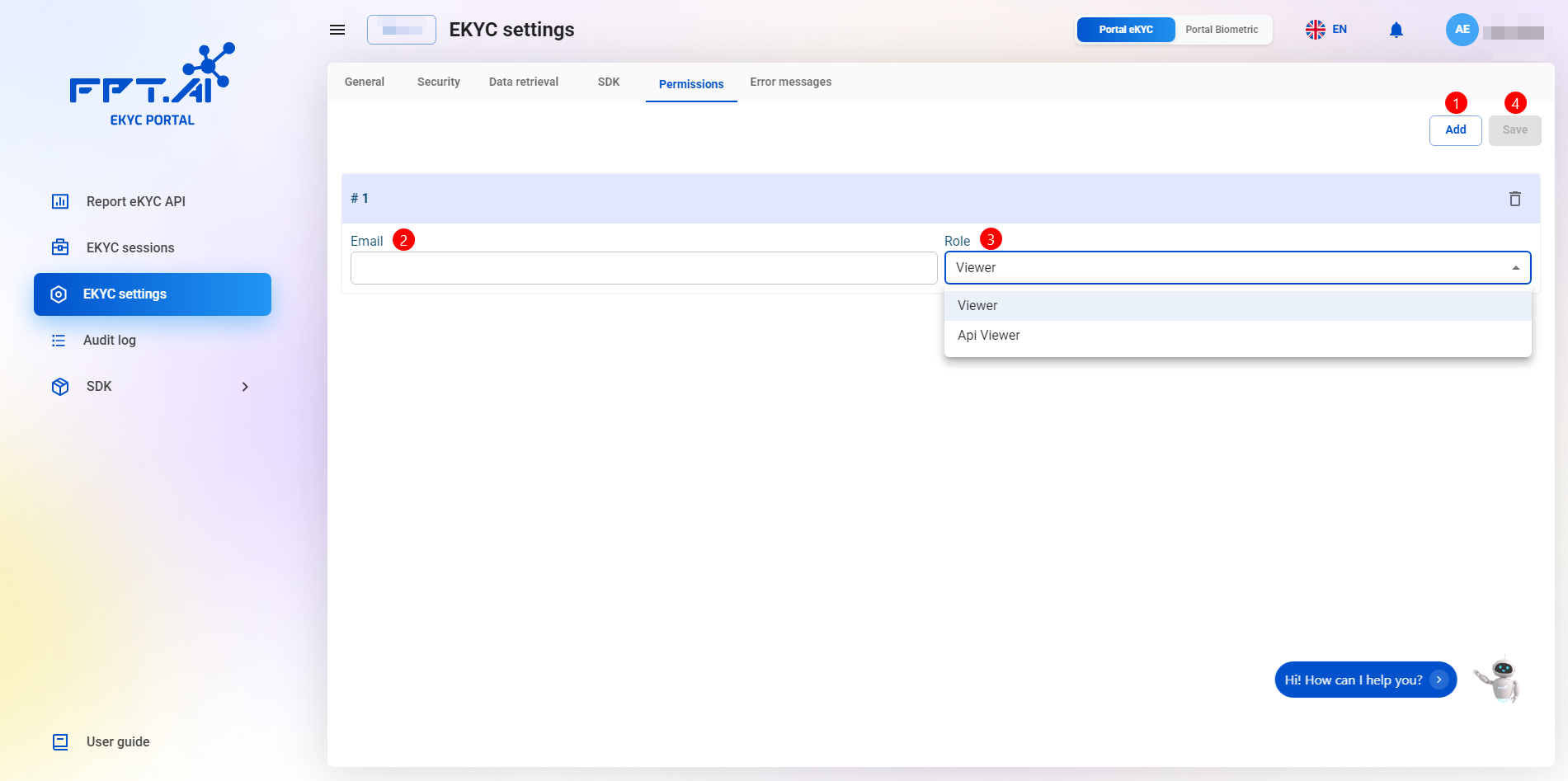Choose Api Viewer role option

(988, 335)
